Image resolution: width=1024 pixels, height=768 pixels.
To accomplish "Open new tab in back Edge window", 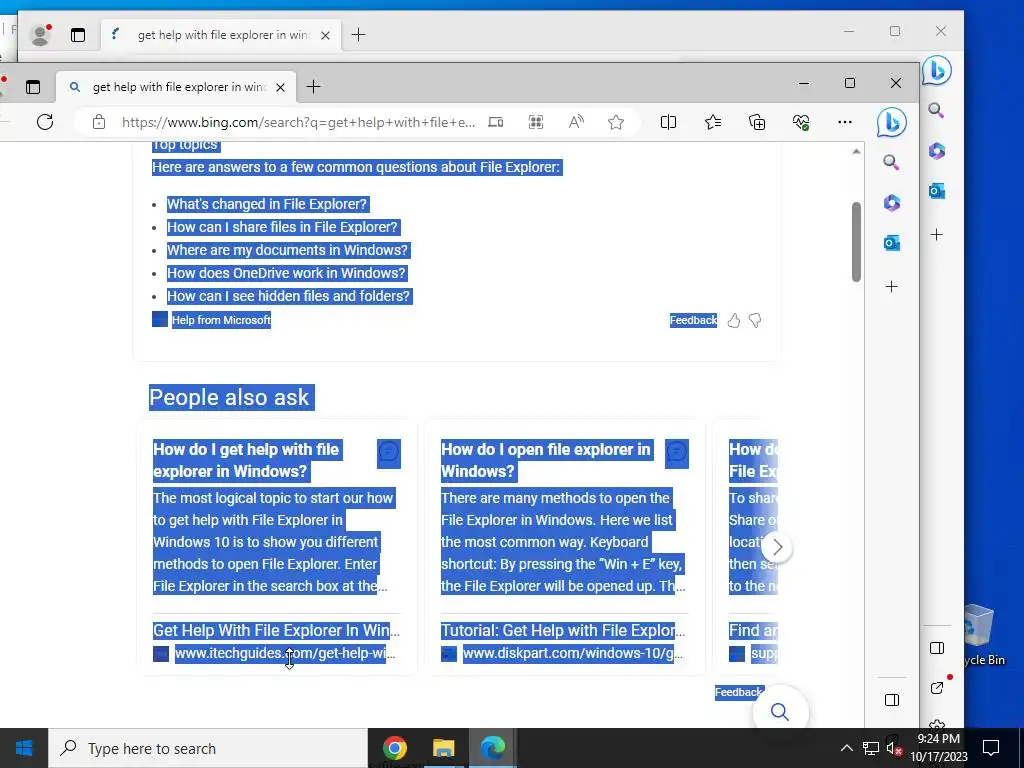I will click(x=359, y=35).
